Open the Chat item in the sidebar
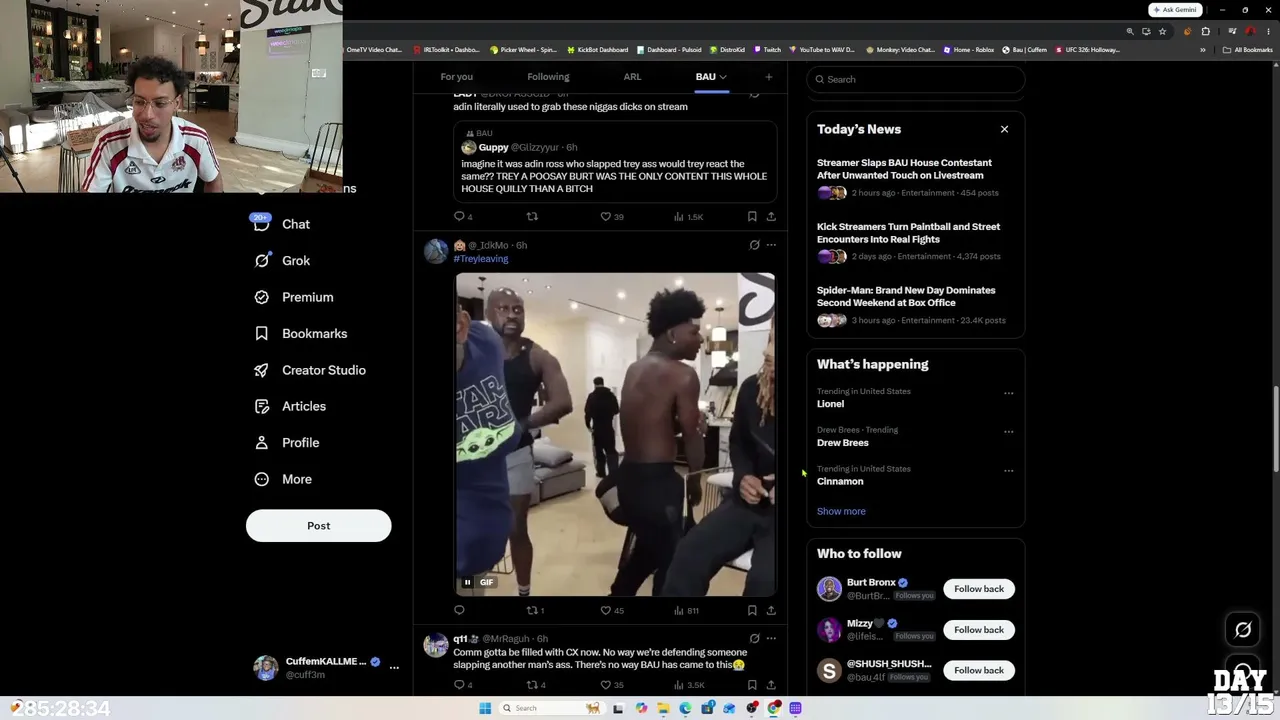Screen dimensions: 1280x720 282,224
